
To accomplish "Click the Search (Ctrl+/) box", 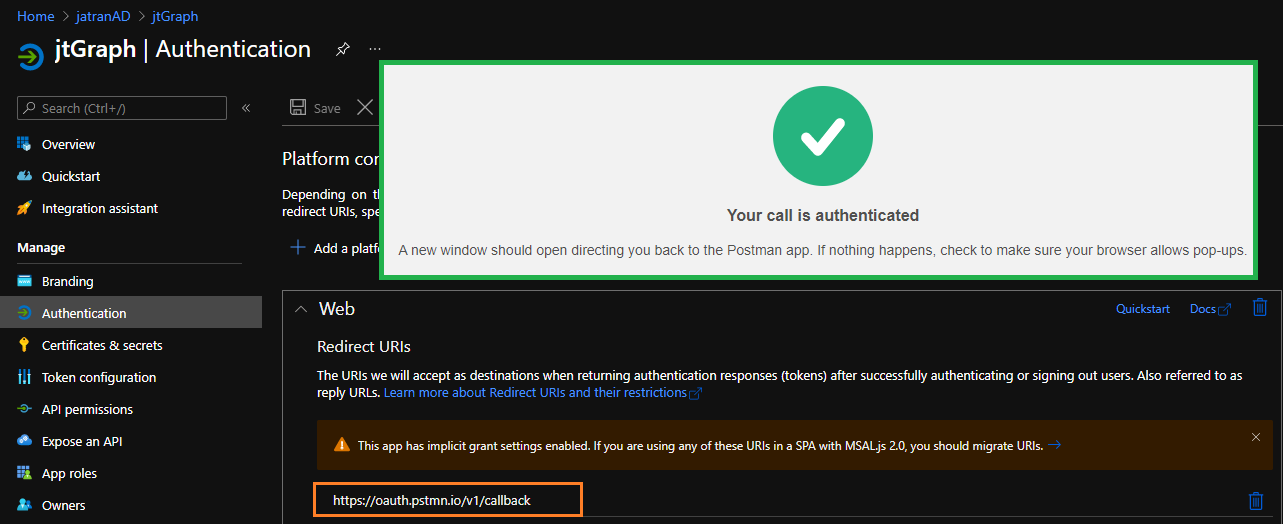I will (x=122, y=108).
